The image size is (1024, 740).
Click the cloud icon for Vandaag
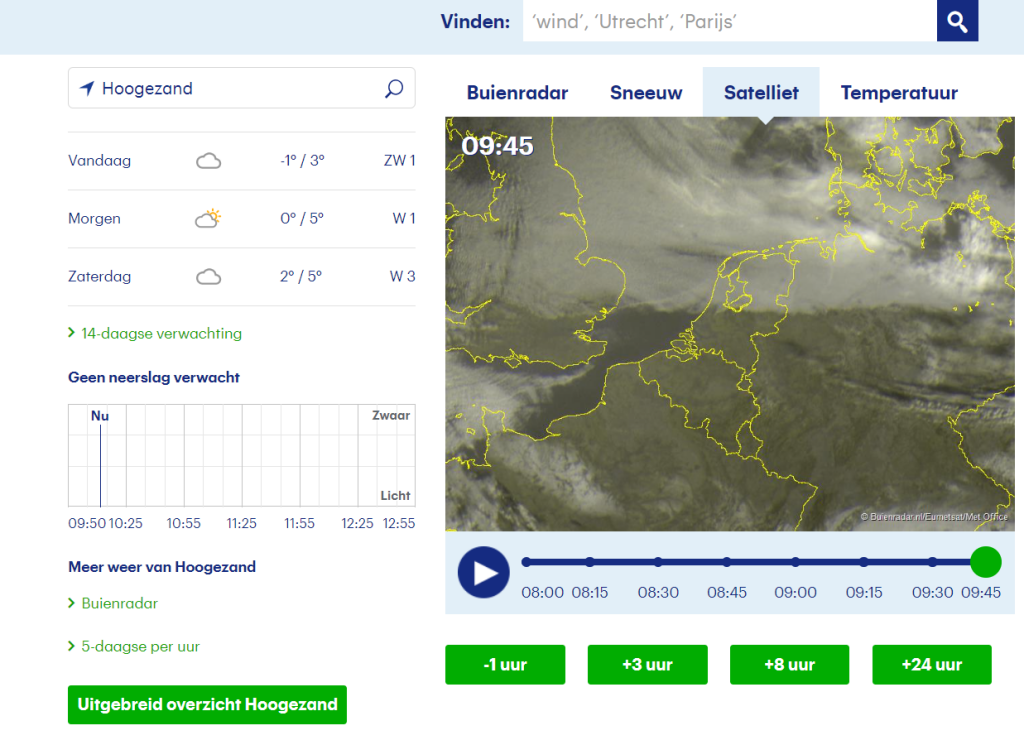[208, 161]
